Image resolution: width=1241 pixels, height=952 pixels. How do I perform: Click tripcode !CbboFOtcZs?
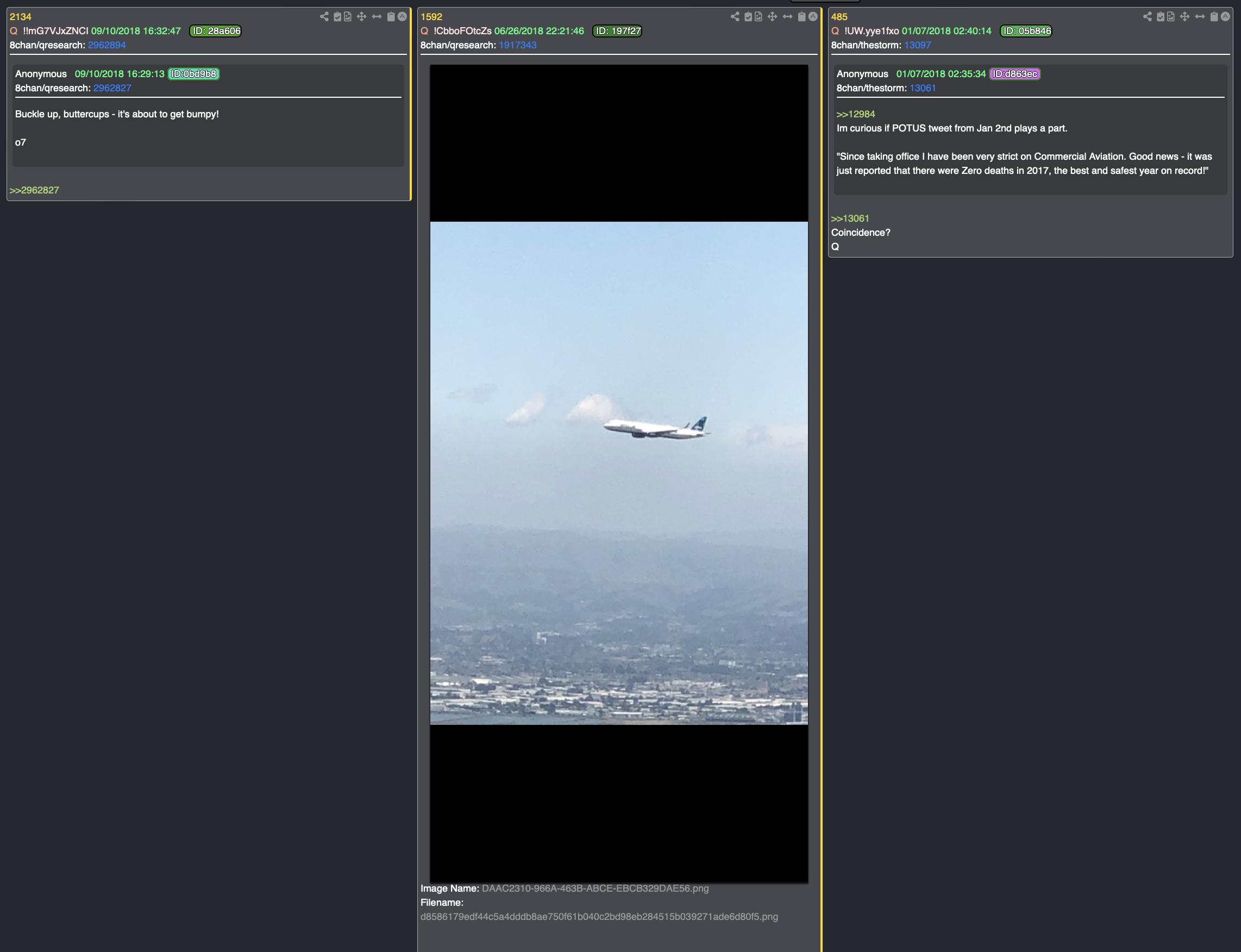(x=462, y=31)
